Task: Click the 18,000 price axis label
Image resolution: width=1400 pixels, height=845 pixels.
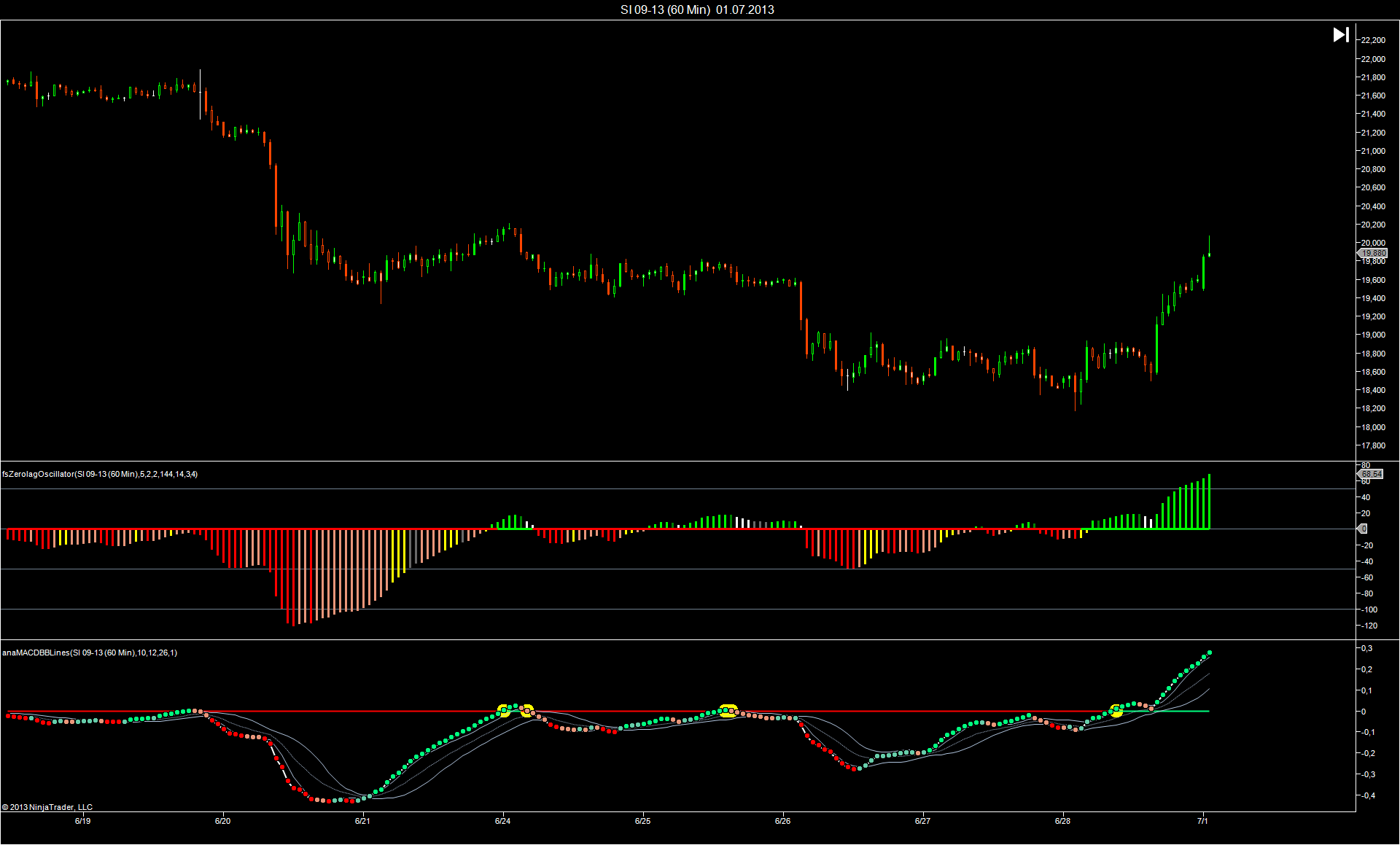Action: 1373,427
